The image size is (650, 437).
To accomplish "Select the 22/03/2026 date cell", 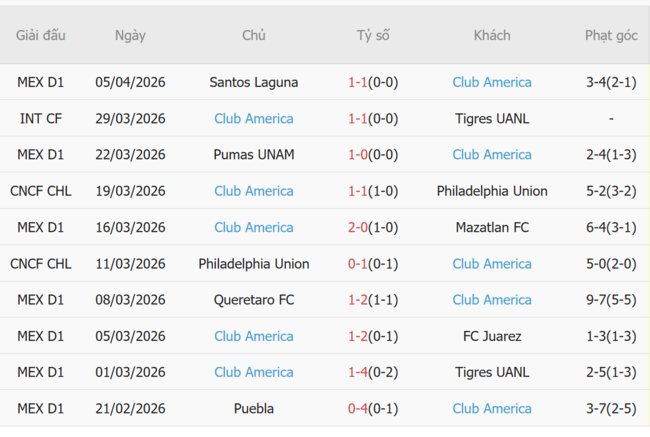I will coord(130,154).
